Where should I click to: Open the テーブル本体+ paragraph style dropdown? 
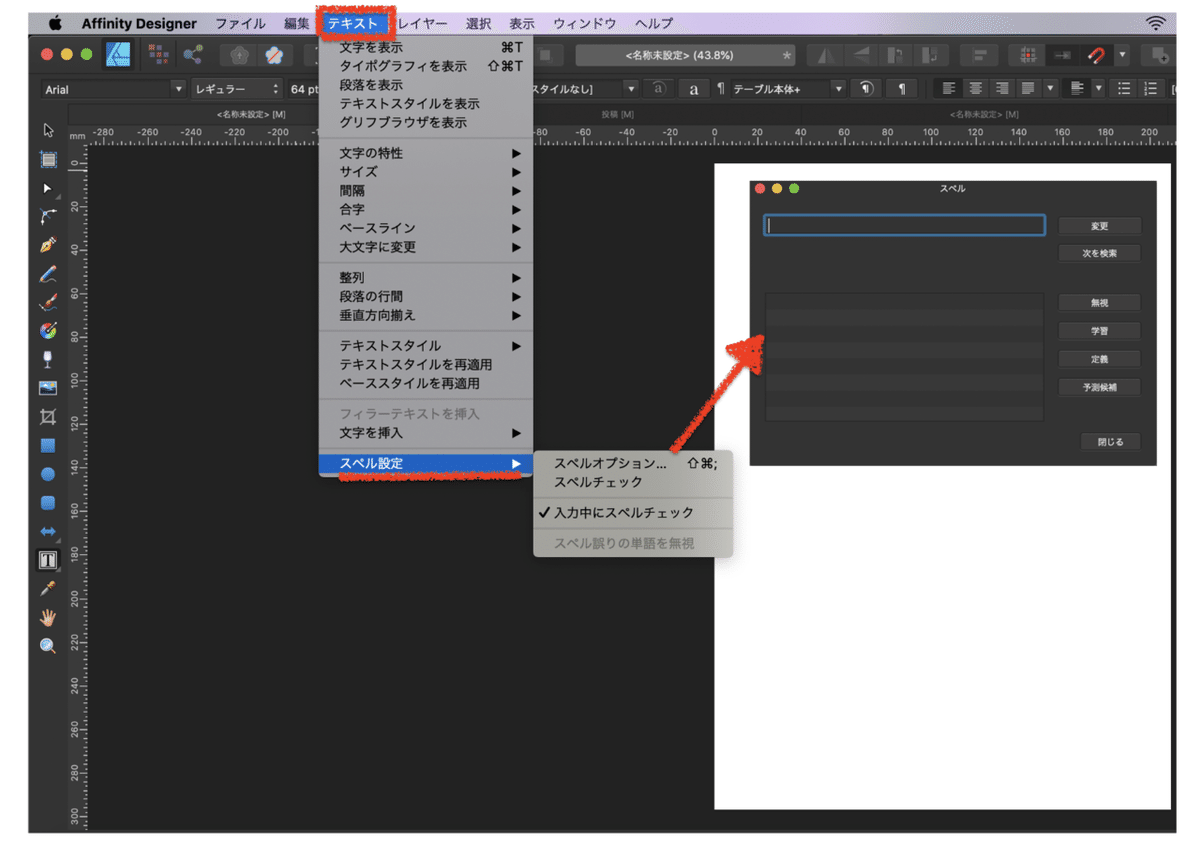coord(788,89)
